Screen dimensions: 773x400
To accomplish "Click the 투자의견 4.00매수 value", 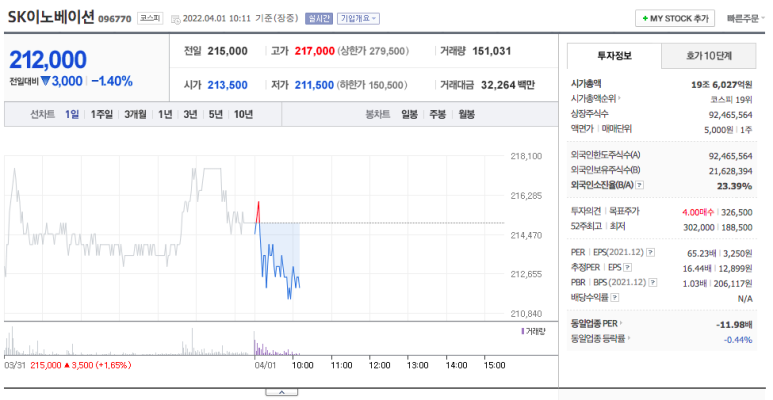I will (698, 213).
